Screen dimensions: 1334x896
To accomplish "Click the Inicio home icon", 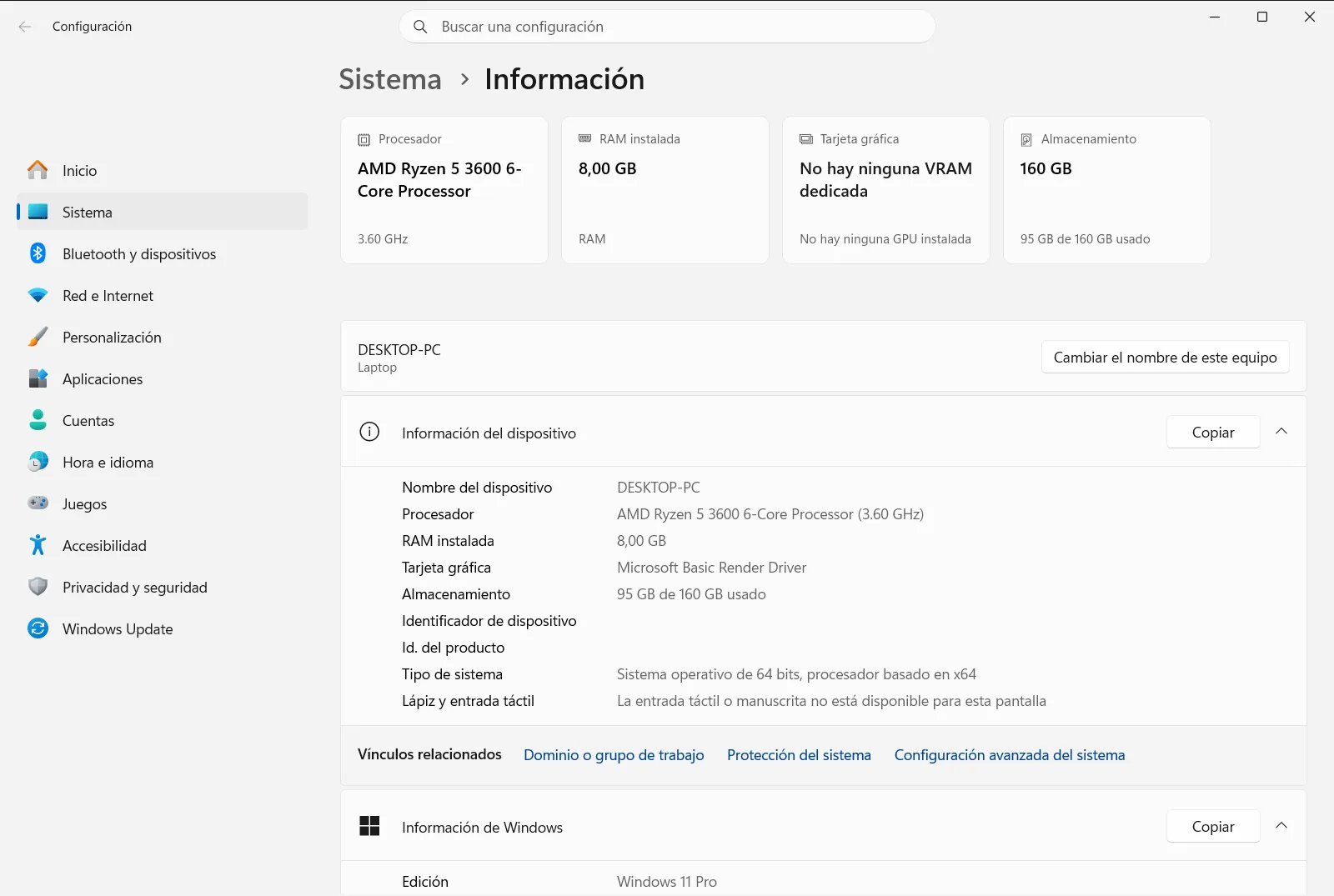I will tap(38, 170).
